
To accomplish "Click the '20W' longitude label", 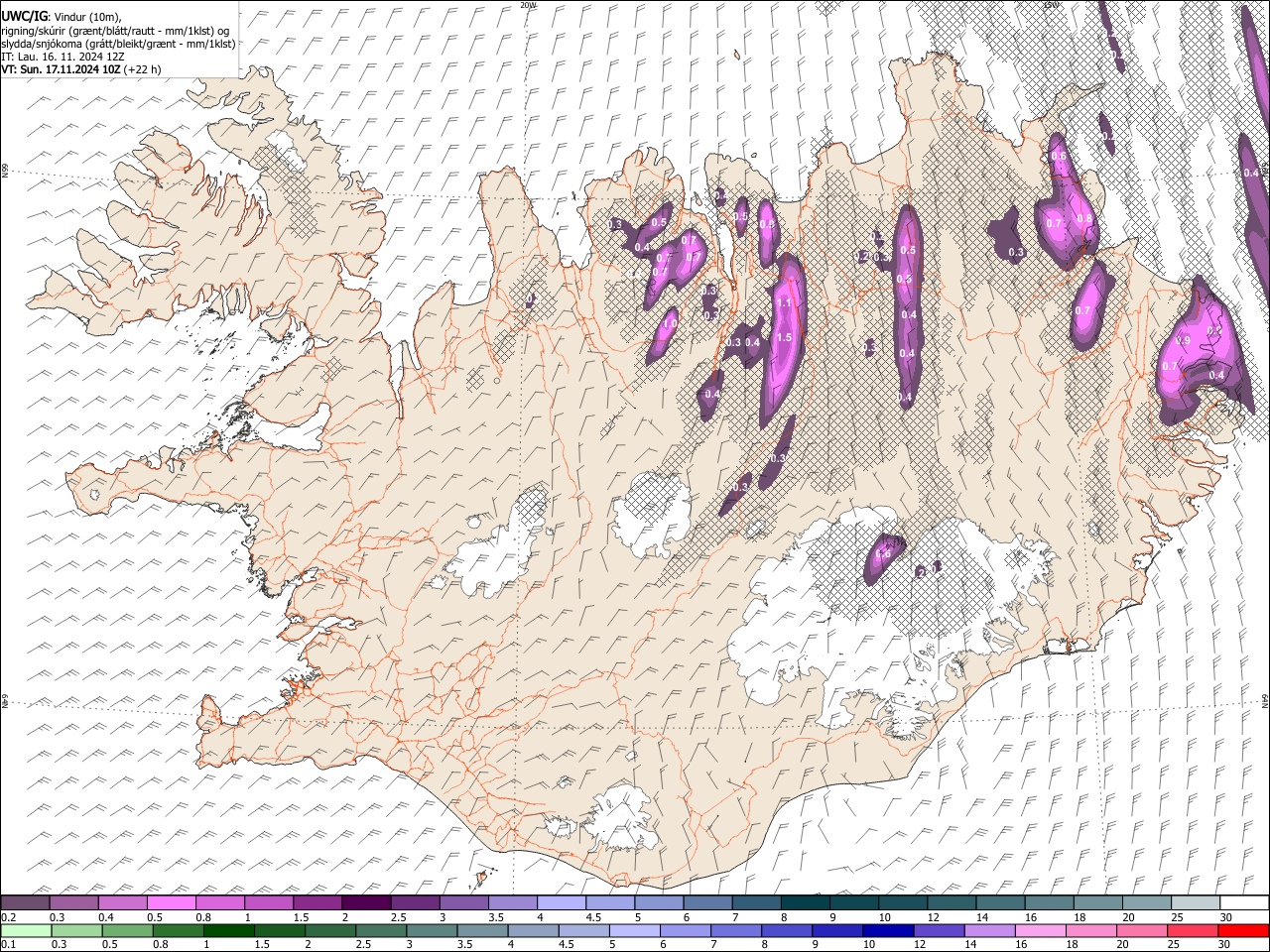I will coord(529,5).
